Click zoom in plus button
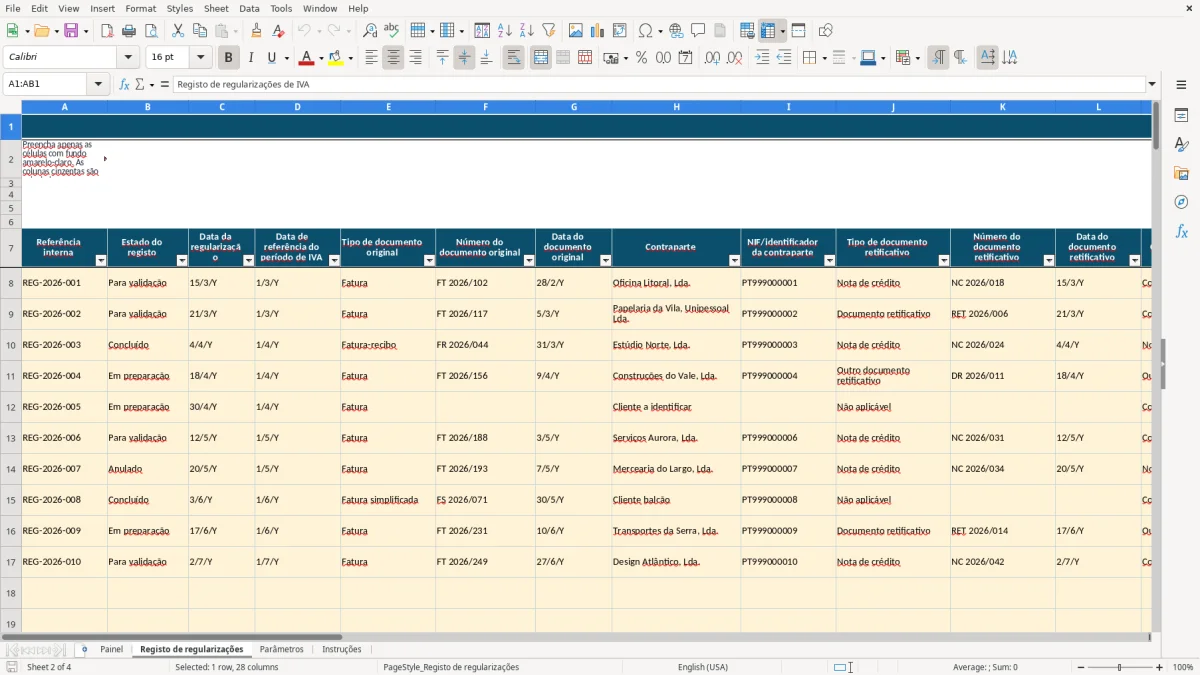This screenshot has height=675, width=1200. [1159, 667]
